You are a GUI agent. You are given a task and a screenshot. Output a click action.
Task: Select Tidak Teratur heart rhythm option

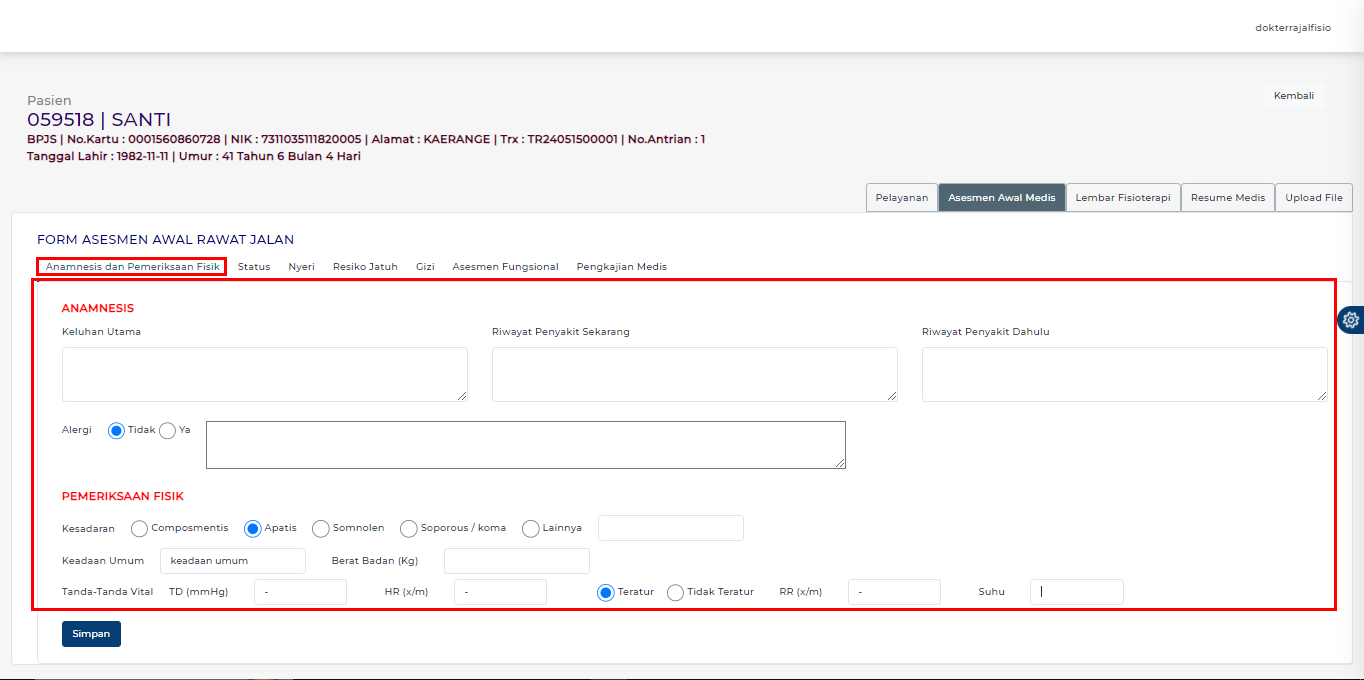pyautogui.click(x=675, y=592)
